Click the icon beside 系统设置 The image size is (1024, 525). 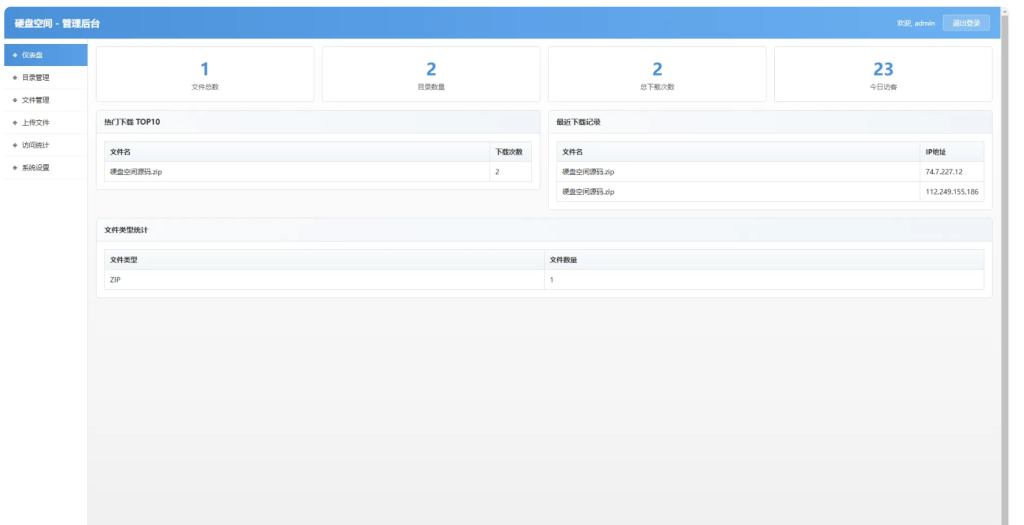coord(14,167)
